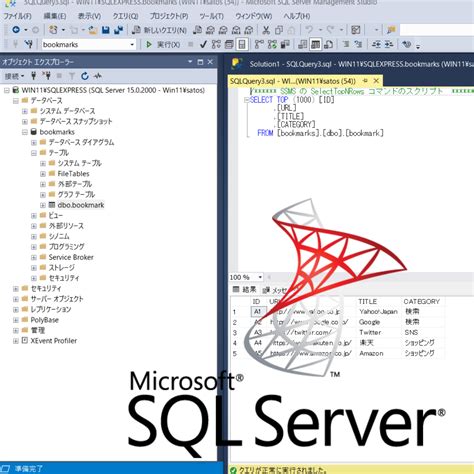Open Object Explorer window position dropdown arrow

(190, 62)
